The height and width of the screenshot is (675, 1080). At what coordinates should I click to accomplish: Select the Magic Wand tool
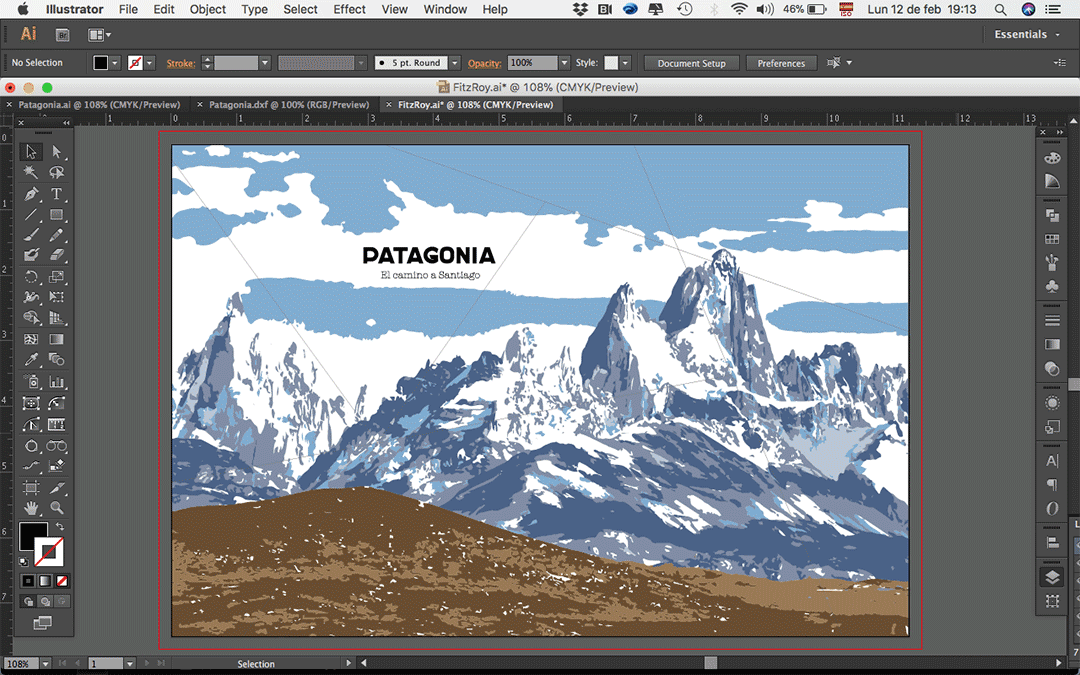click(x=31, y=172)
